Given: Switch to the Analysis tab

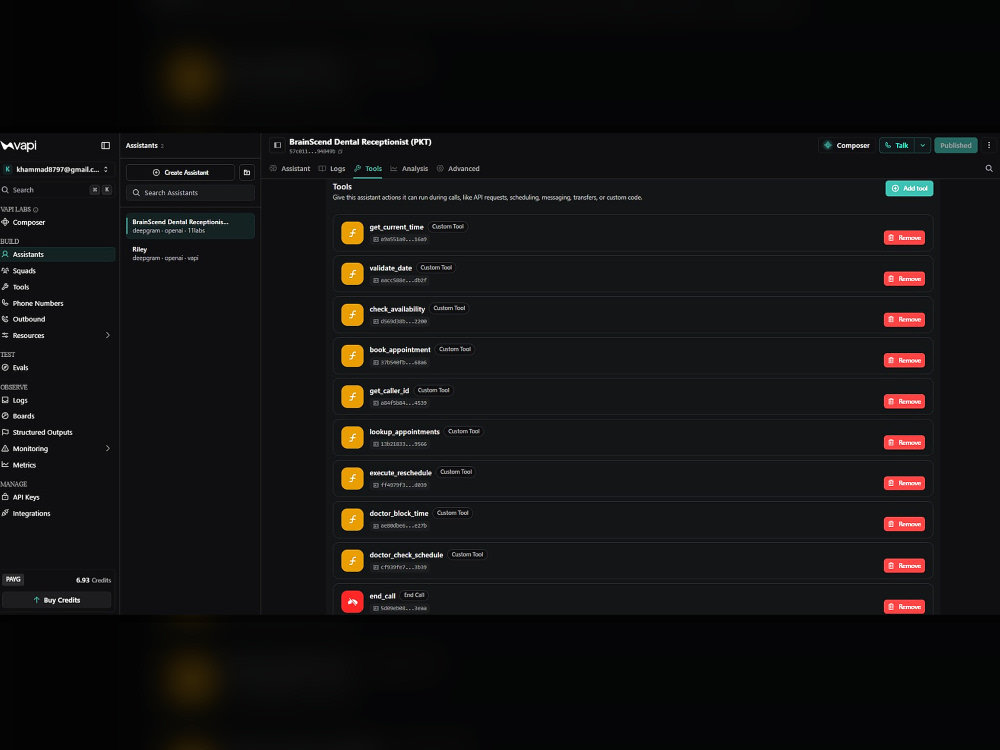Looking at the screenshot, I should (409, 168).
